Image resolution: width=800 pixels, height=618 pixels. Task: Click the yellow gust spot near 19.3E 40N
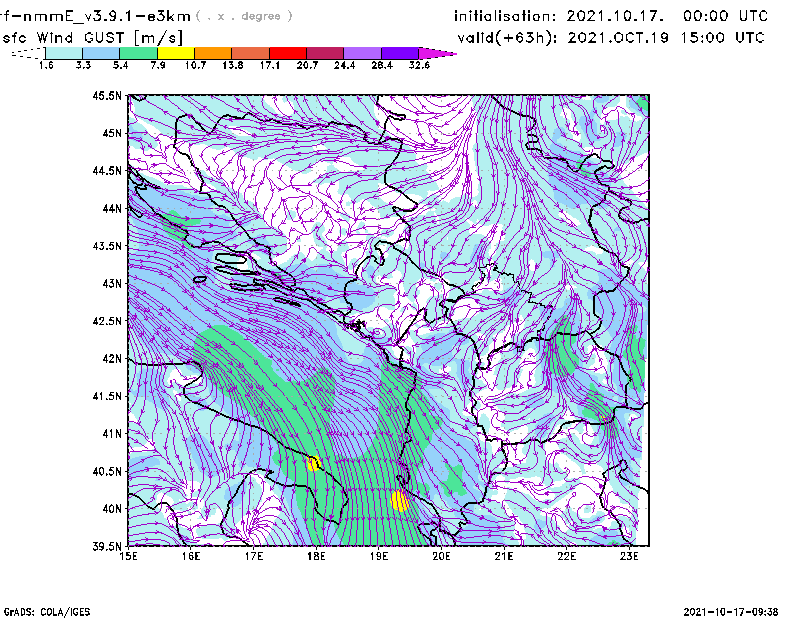(400, 500)
